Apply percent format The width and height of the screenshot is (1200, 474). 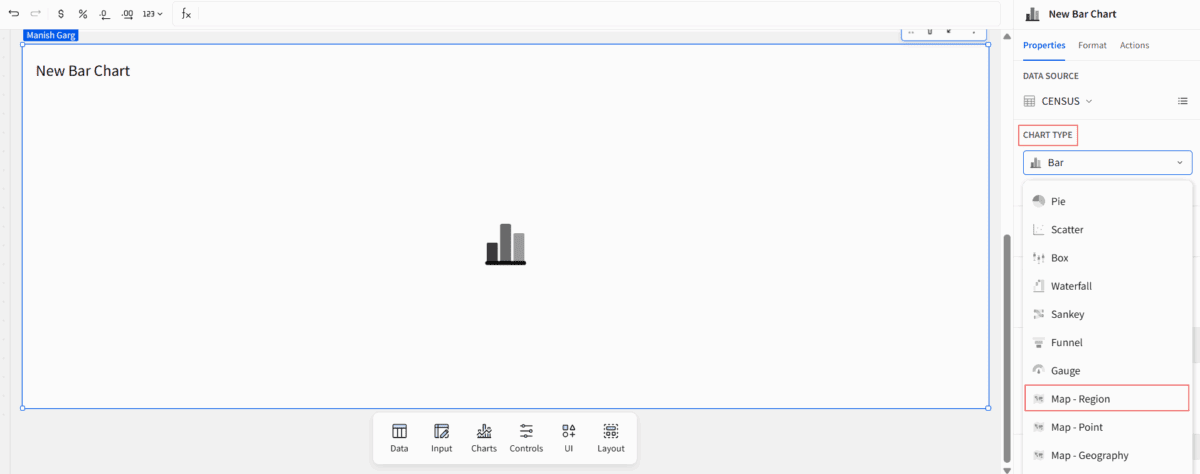click(83, 14)
